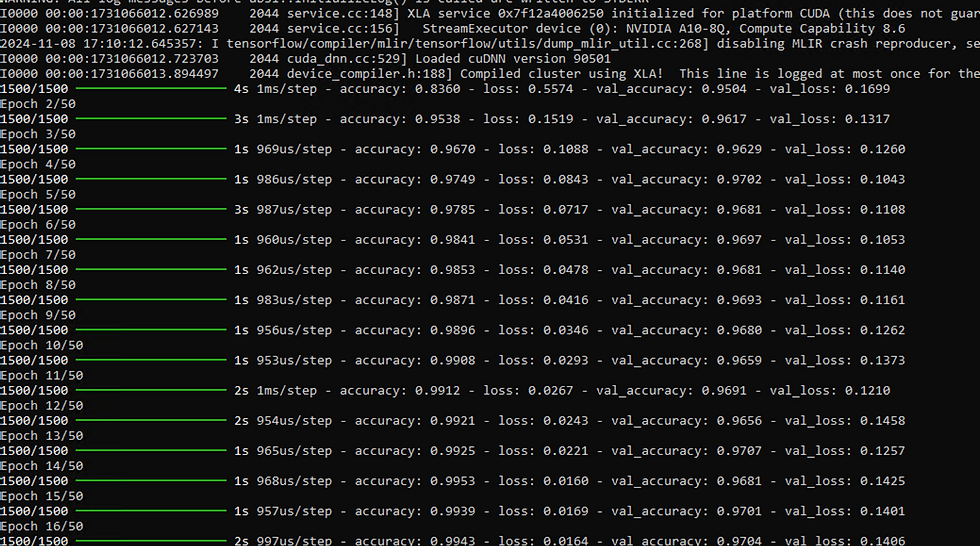Click the accuracy value 0.9538
The image size is (980, 546).
coord(438,119)
